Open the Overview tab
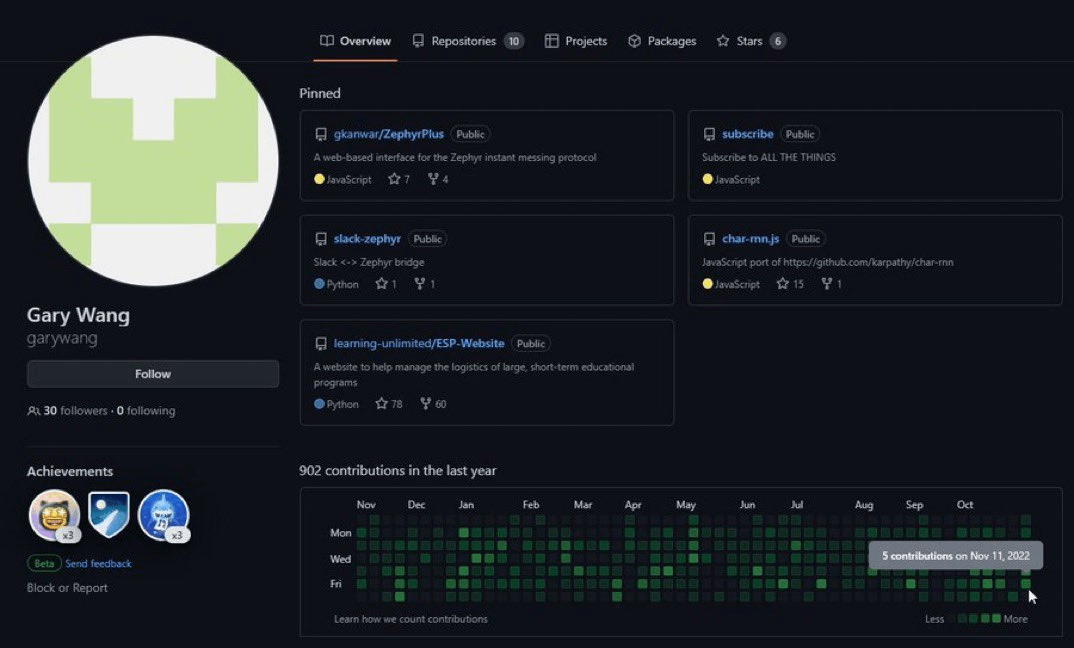1074x648 pixels. 355,41
